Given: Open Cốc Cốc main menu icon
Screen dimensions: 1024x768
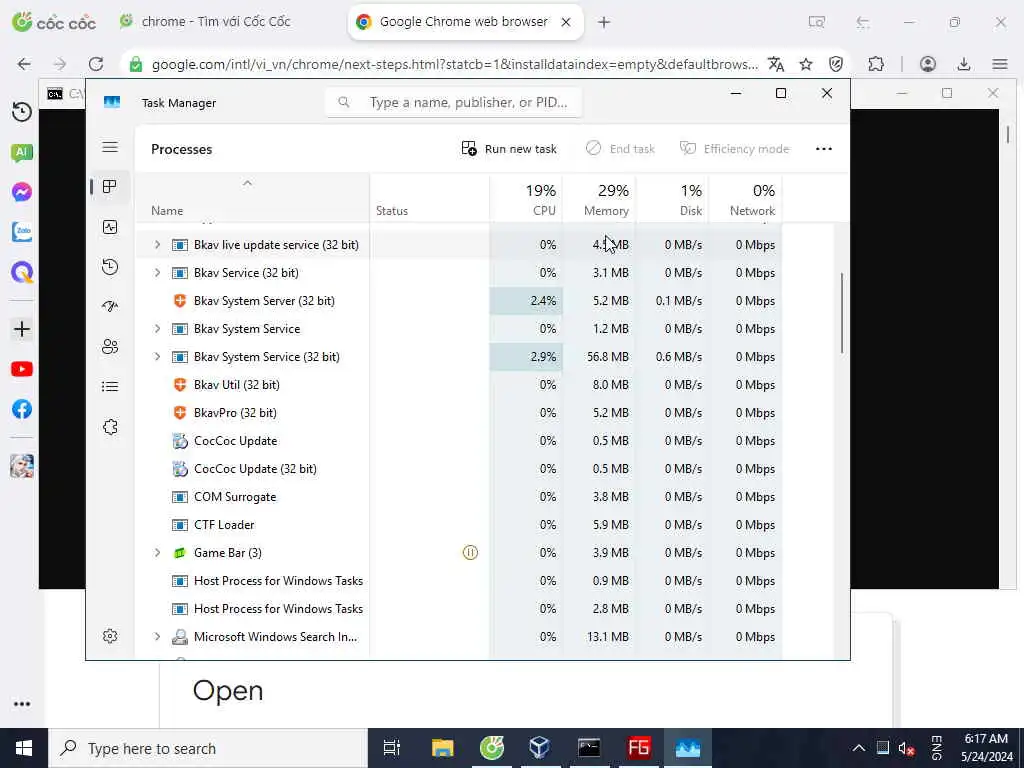Looking at the screenshot, I should tap(1000, 64).
